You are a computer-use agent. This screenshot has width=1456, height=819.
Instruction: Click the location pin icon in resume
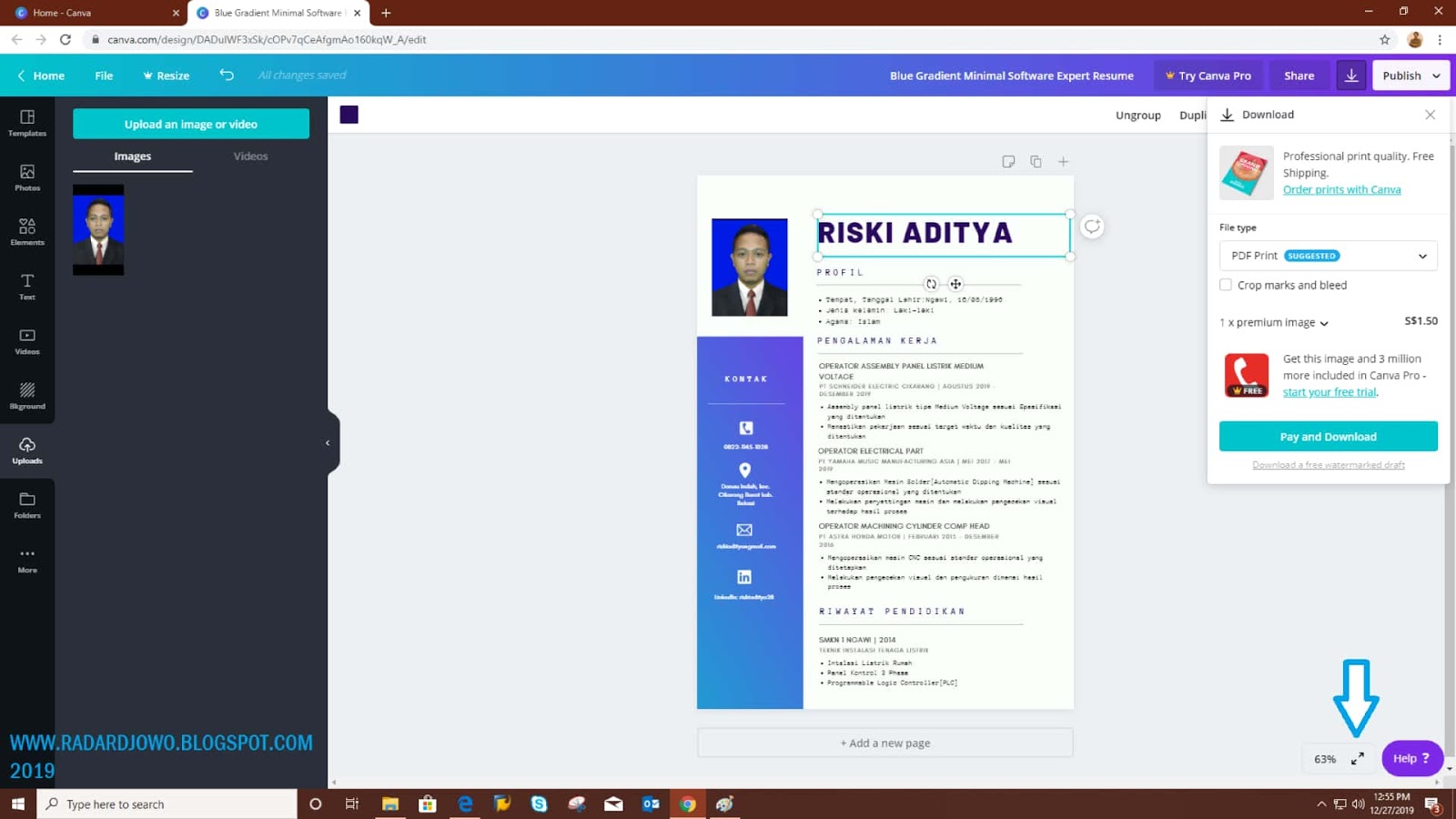[744, 470]
